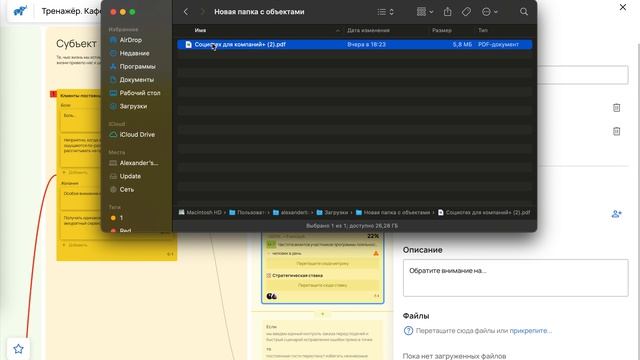Click the lower trash icon in the right panel
Image resolution: width=640 pixels, height=360 pixels.
pyautogui.click(x=616, y=131)
